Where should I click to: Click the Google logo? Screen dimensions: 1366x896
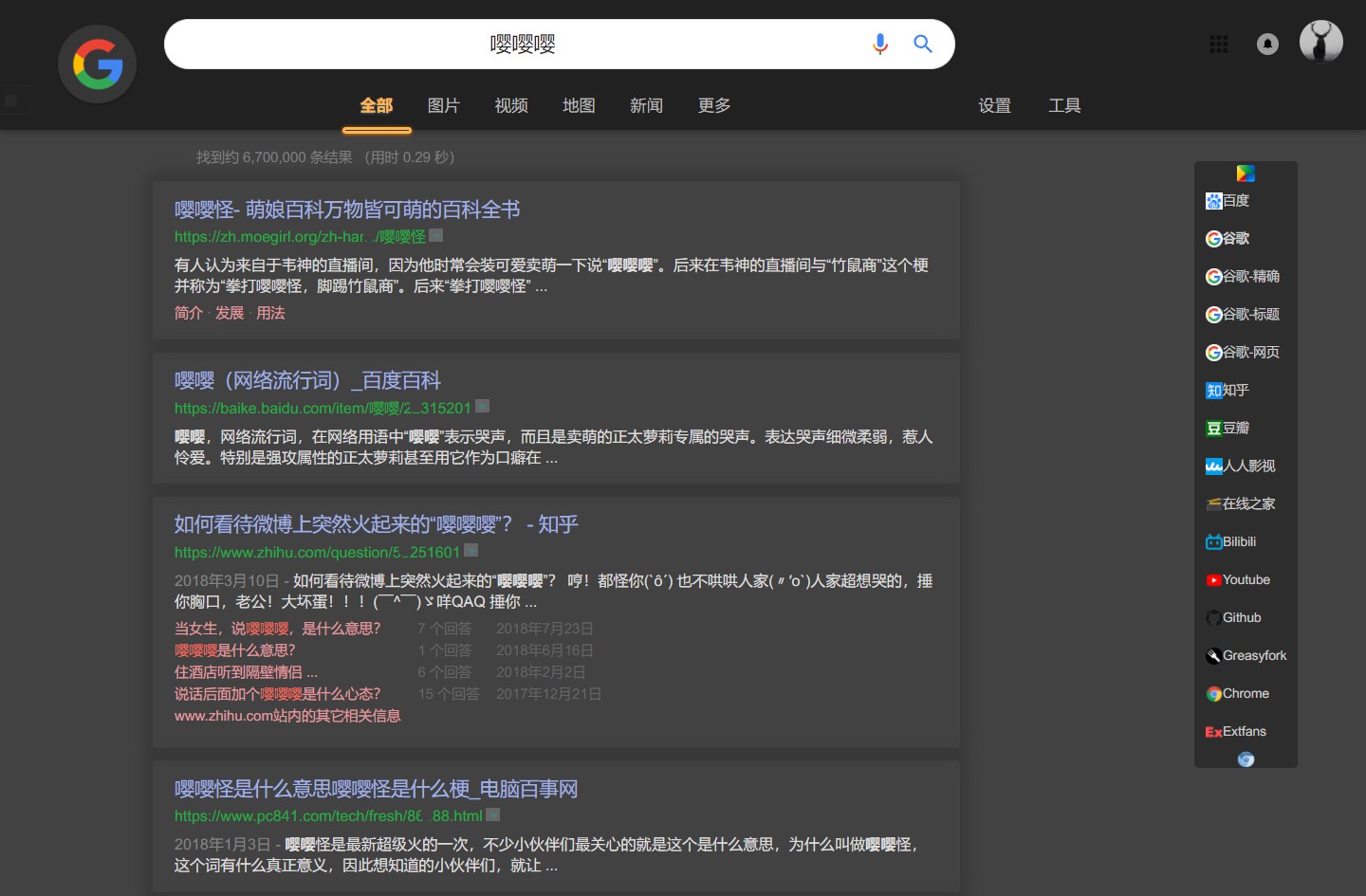(97, 64)
